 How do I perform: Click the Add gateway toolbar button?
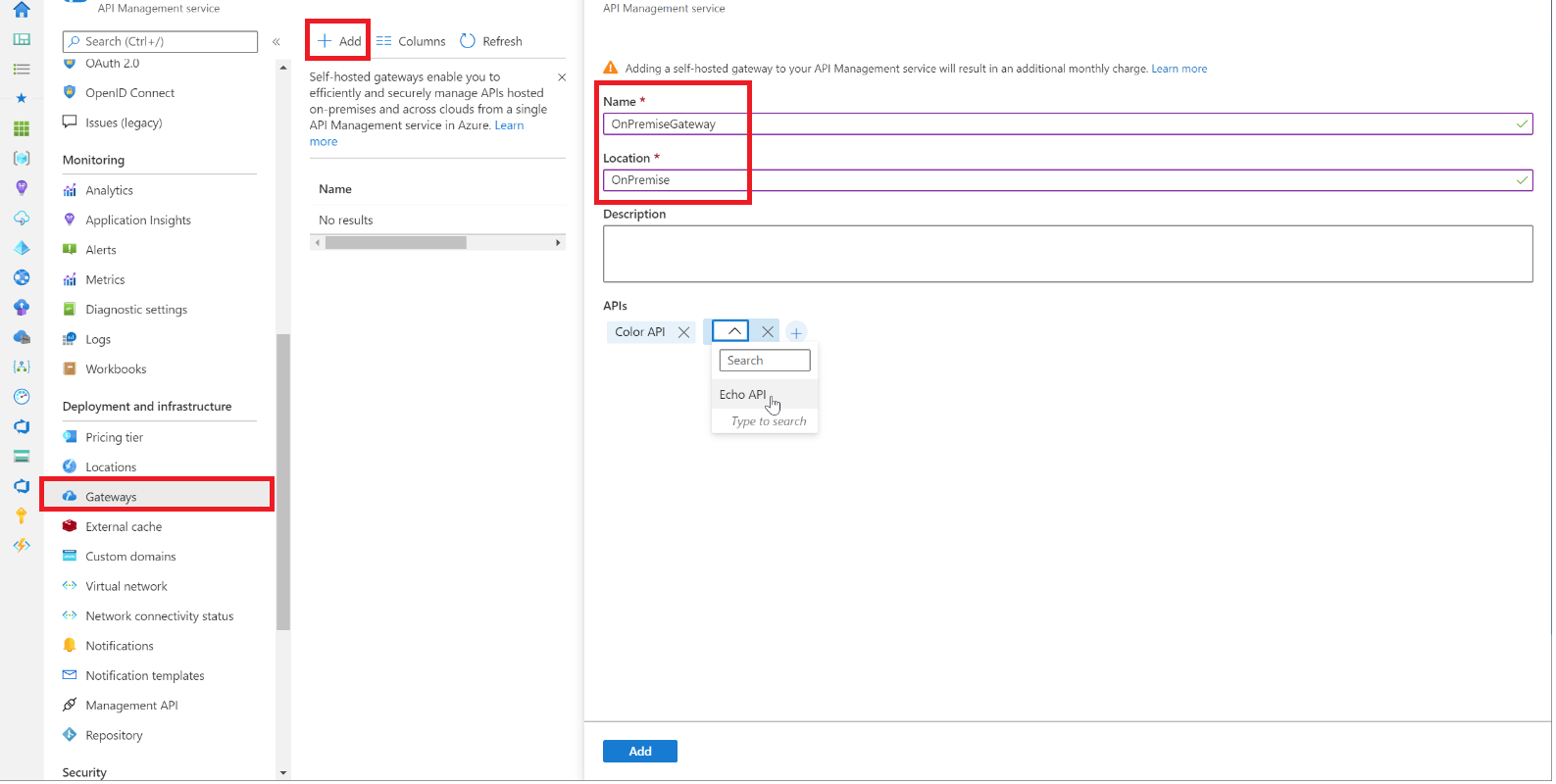[339, 41]
